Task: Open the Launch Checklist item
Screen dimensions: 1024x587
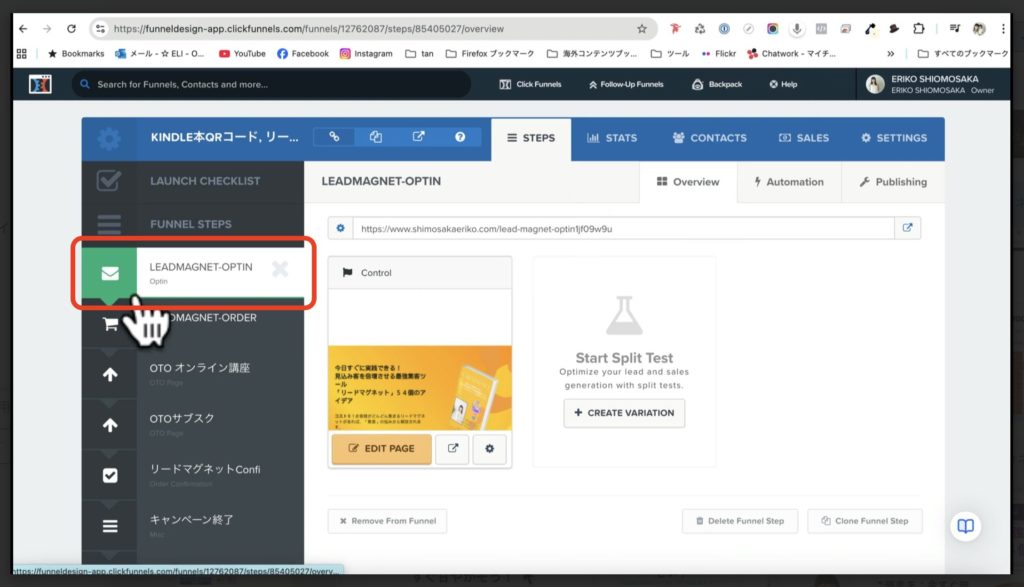Action: pos(204,181)
